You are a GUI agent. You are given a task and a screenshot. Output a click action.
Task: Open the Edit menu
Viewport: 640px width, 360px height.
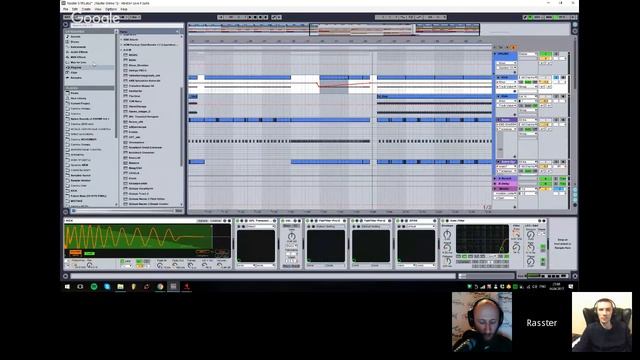(75, 9)
